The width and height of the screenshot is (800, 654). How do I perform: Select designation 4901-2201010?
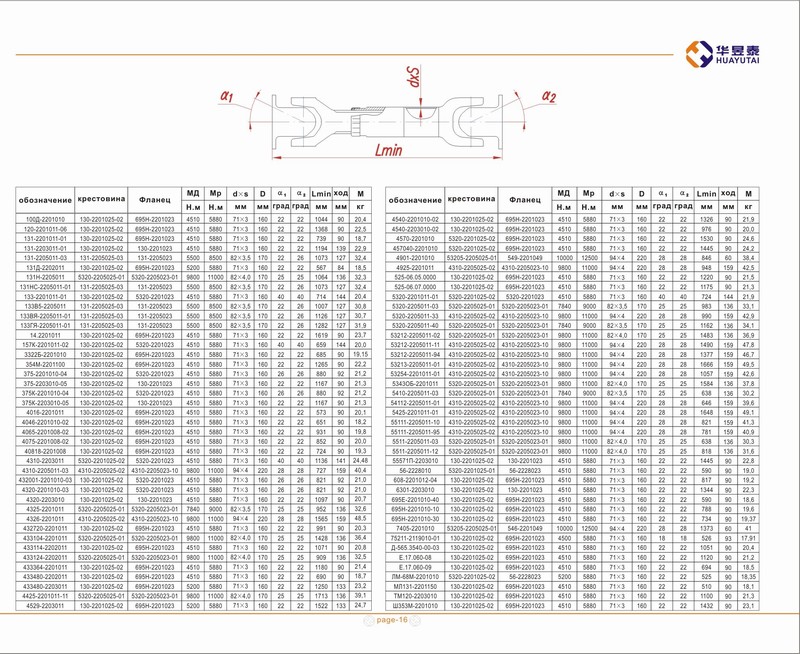(x=415, y=258)
